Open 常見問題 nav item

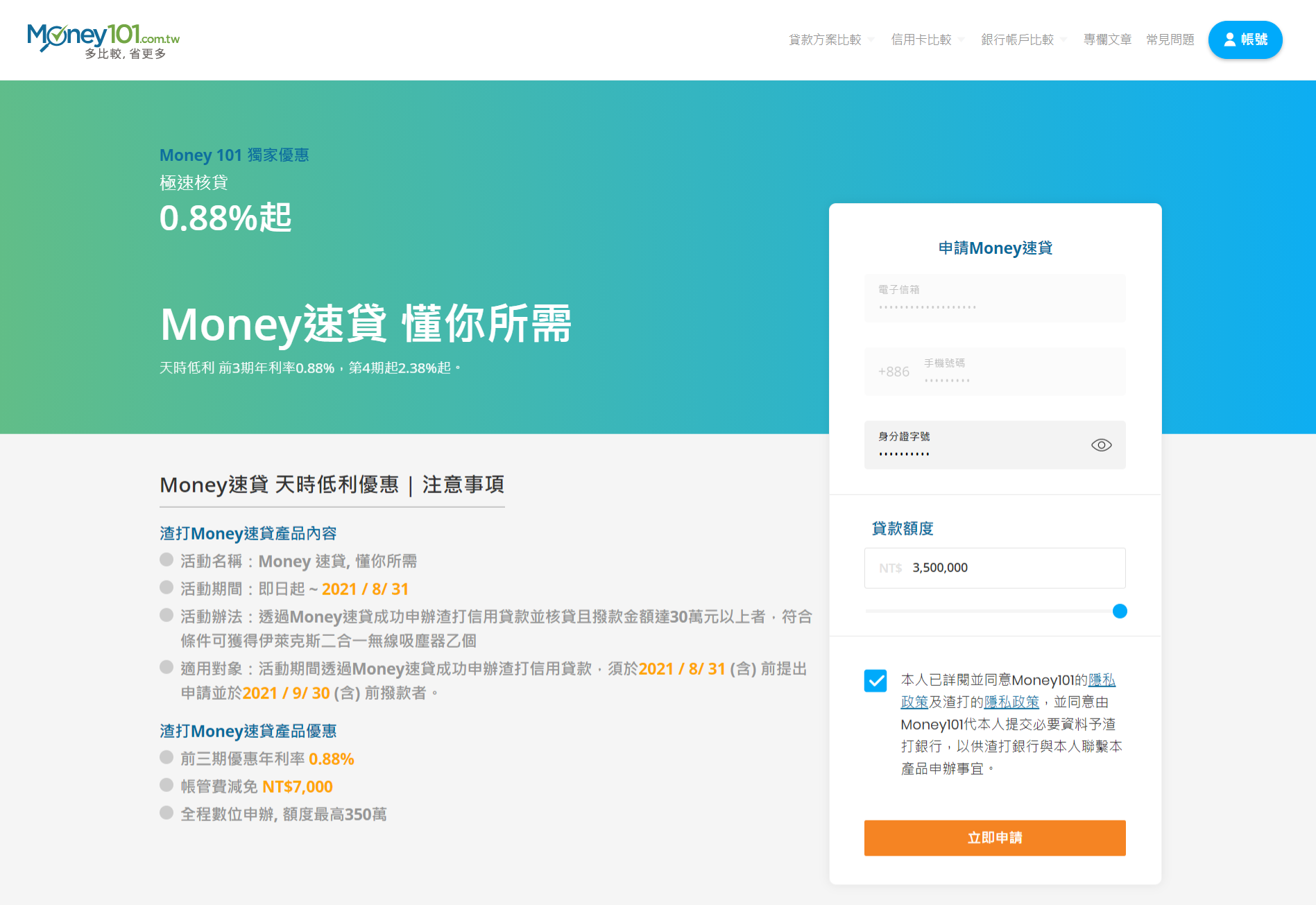click(x=1170, y=40)
